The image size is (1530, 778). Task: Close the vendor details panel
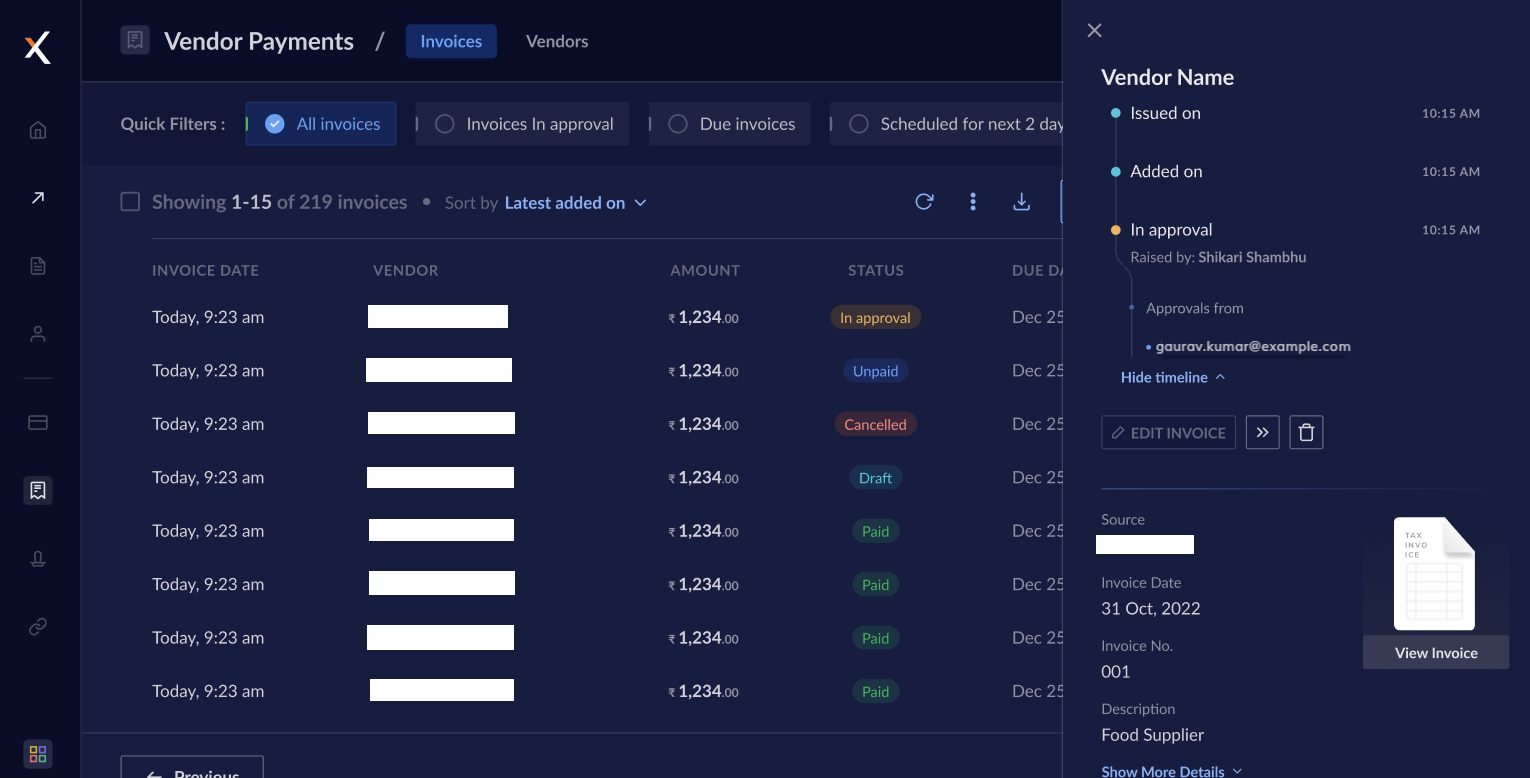pos(1094,30)
